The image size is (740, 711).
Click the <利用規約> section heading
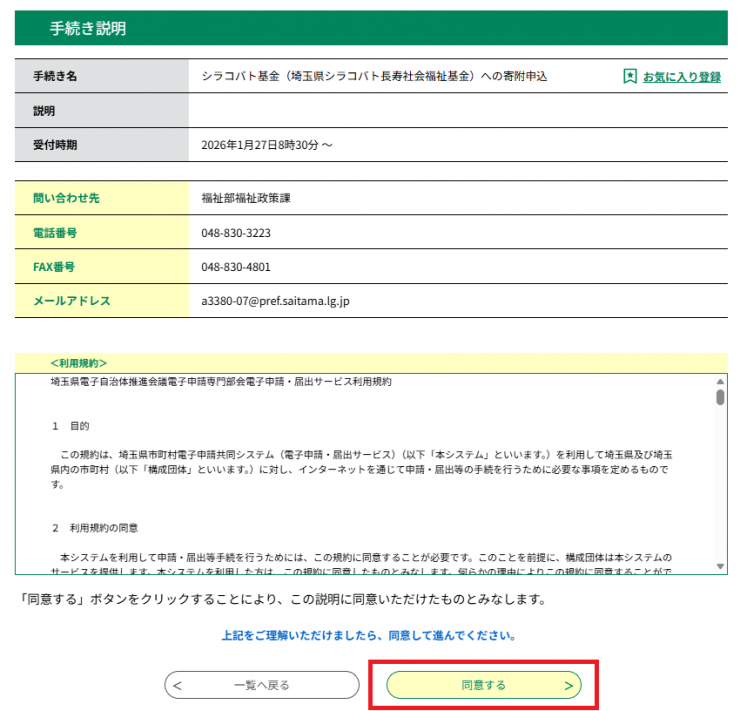pyautogui.click(x=79, y=363)
